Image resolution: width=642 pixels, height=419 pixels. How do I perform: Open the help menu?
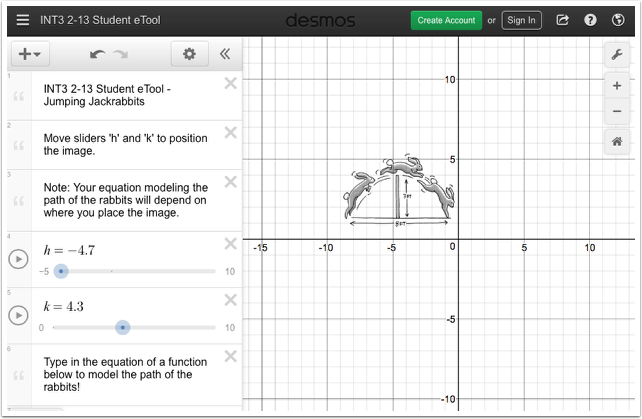click(590, 20)
